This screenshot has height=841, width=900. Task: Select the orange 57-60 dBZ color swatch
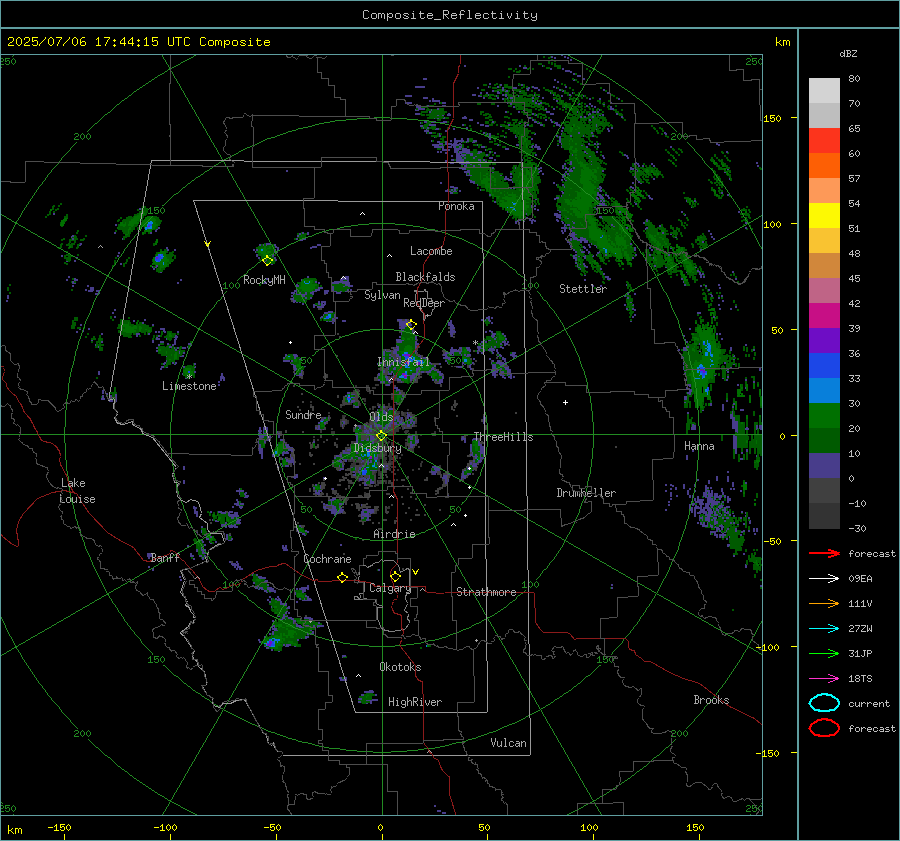tap(824, 165)
